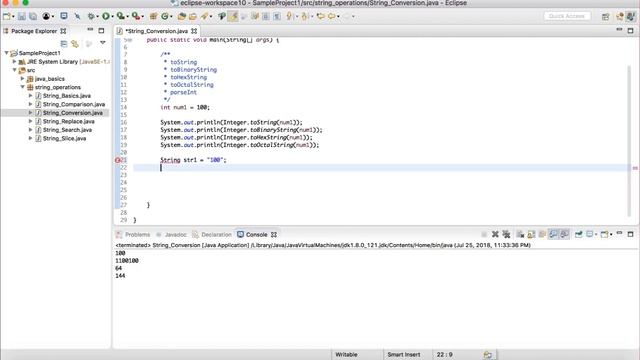Click the Open Console toolbar icon

pyautogui.click(x=604, y=234)
